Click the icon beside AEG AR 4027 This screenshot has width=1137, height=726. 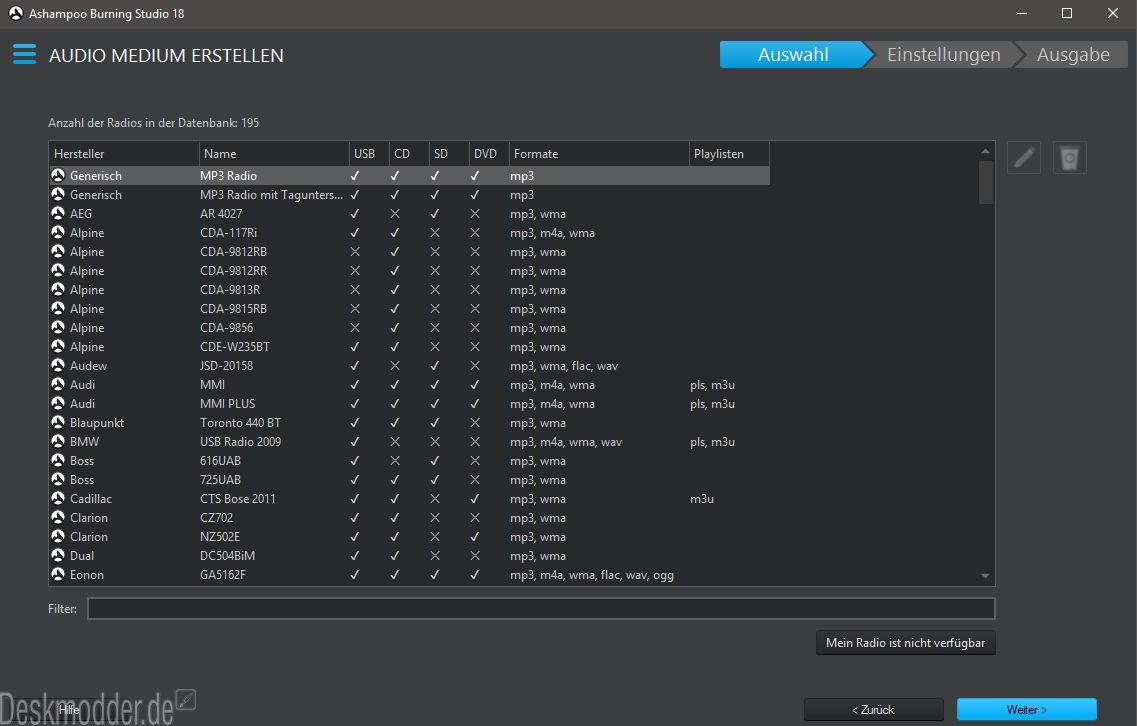[x=58, y=214]
